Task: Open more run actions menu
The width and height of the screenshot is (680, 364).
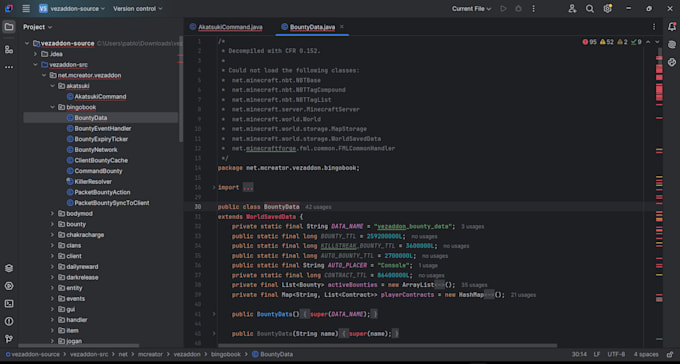Action: click(x=533, y=9)
